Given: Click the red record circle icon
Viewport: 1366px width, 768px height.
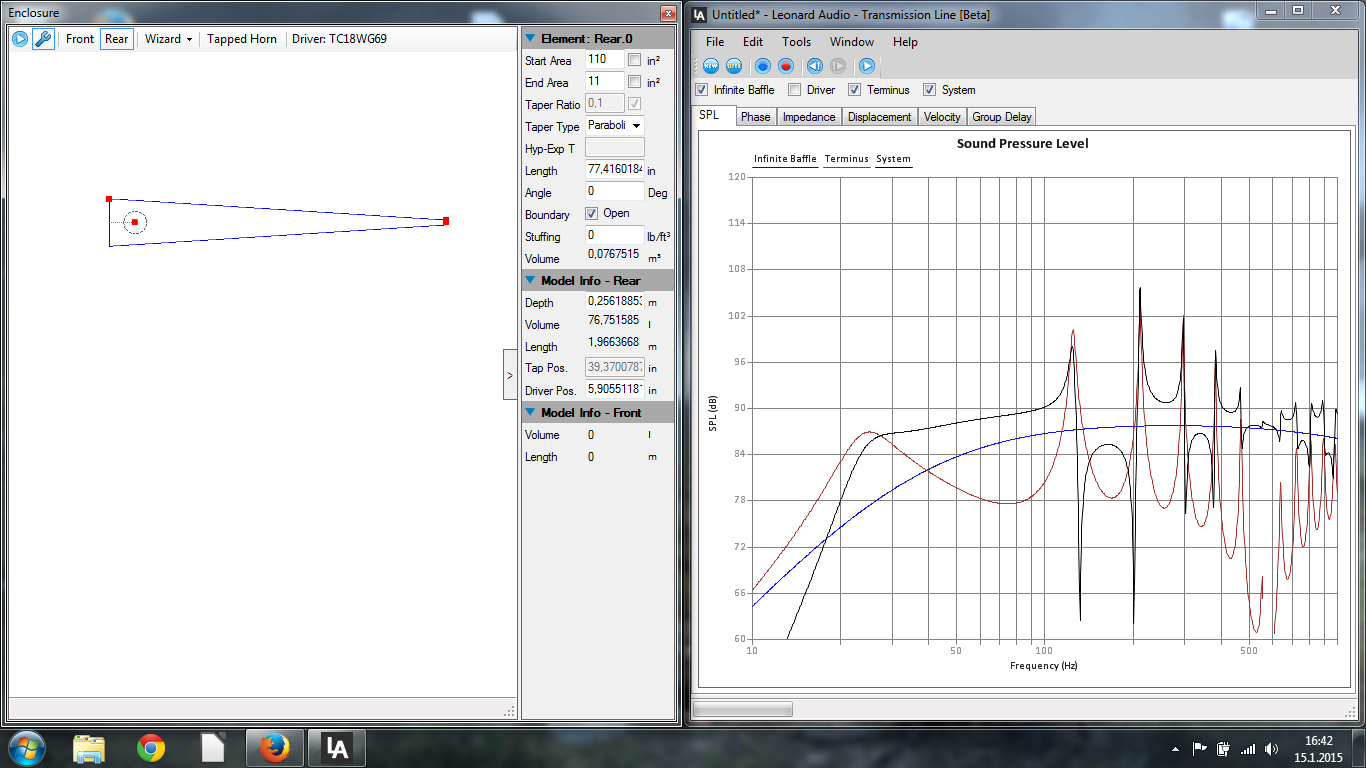Looking at the screenshot, I should point(786,66).
